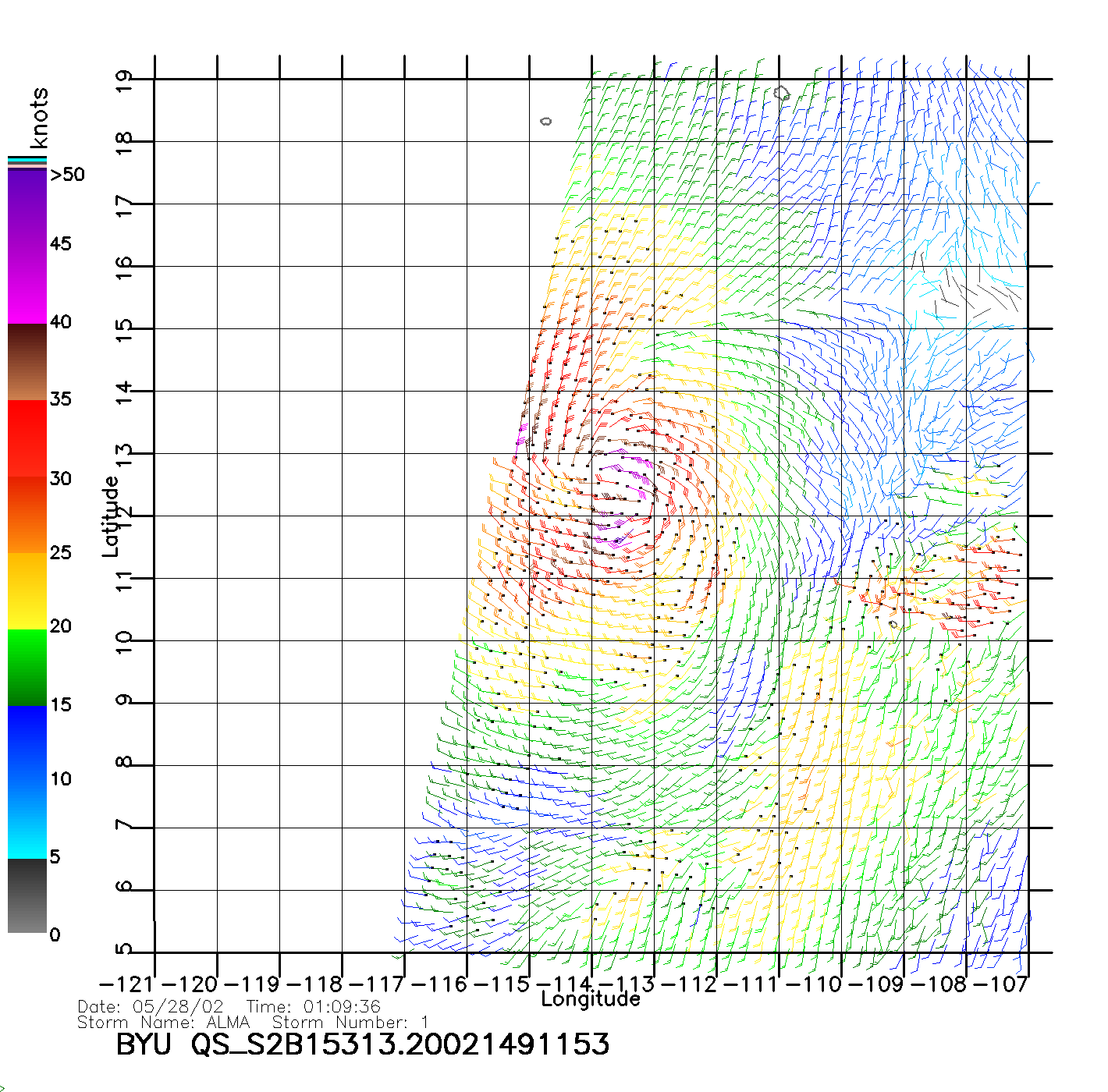This screenshot has height=1092, width=1108.
Task: Click the "Longitude" axis title
Action: (x=591, y=999)
